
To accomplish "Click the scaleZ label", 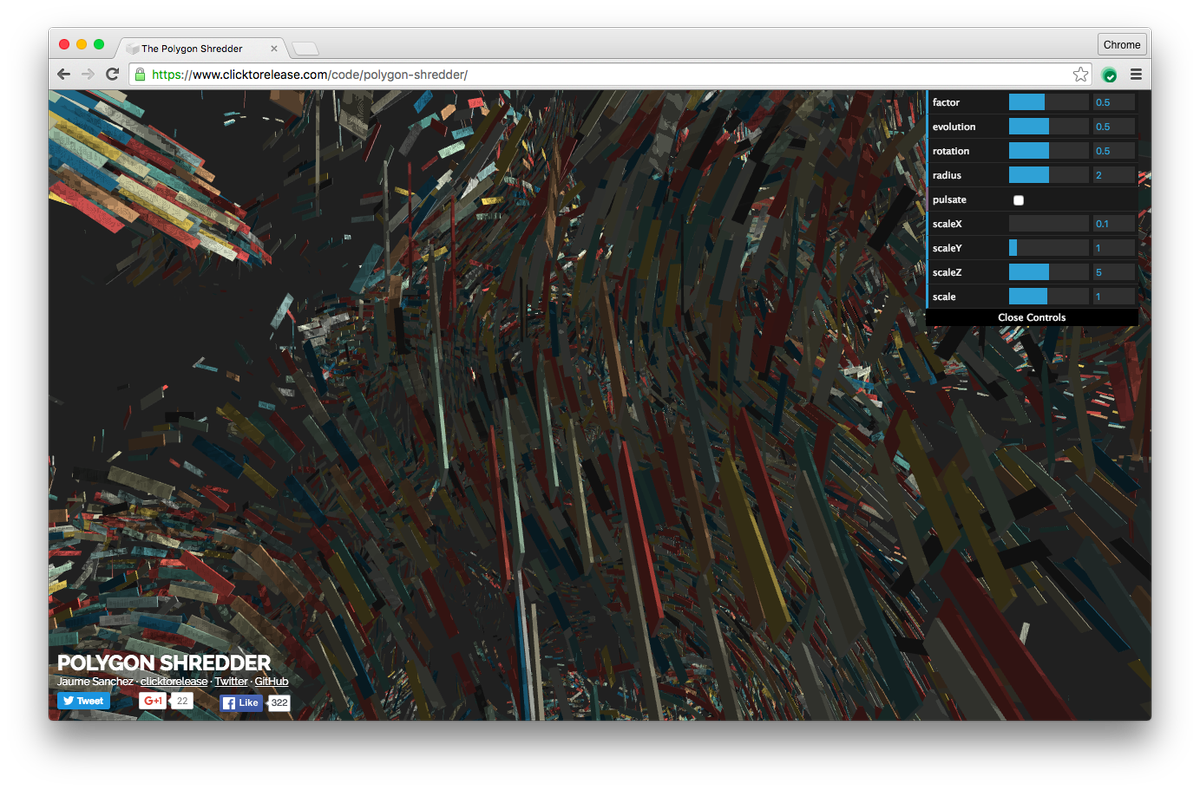I will (947, 272).
